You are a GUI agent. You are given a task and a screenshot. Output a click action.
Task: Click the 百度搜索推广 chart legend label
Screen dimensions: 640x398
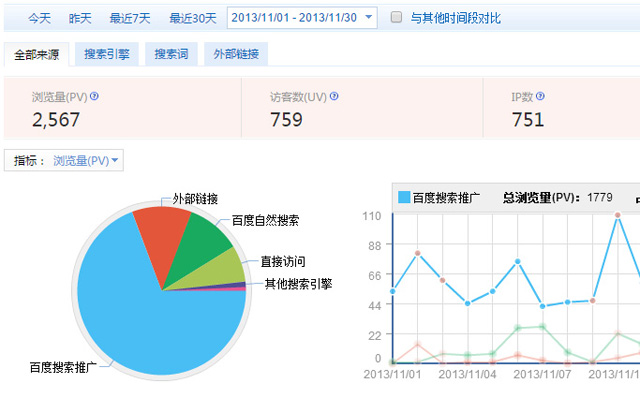[446, 198]
